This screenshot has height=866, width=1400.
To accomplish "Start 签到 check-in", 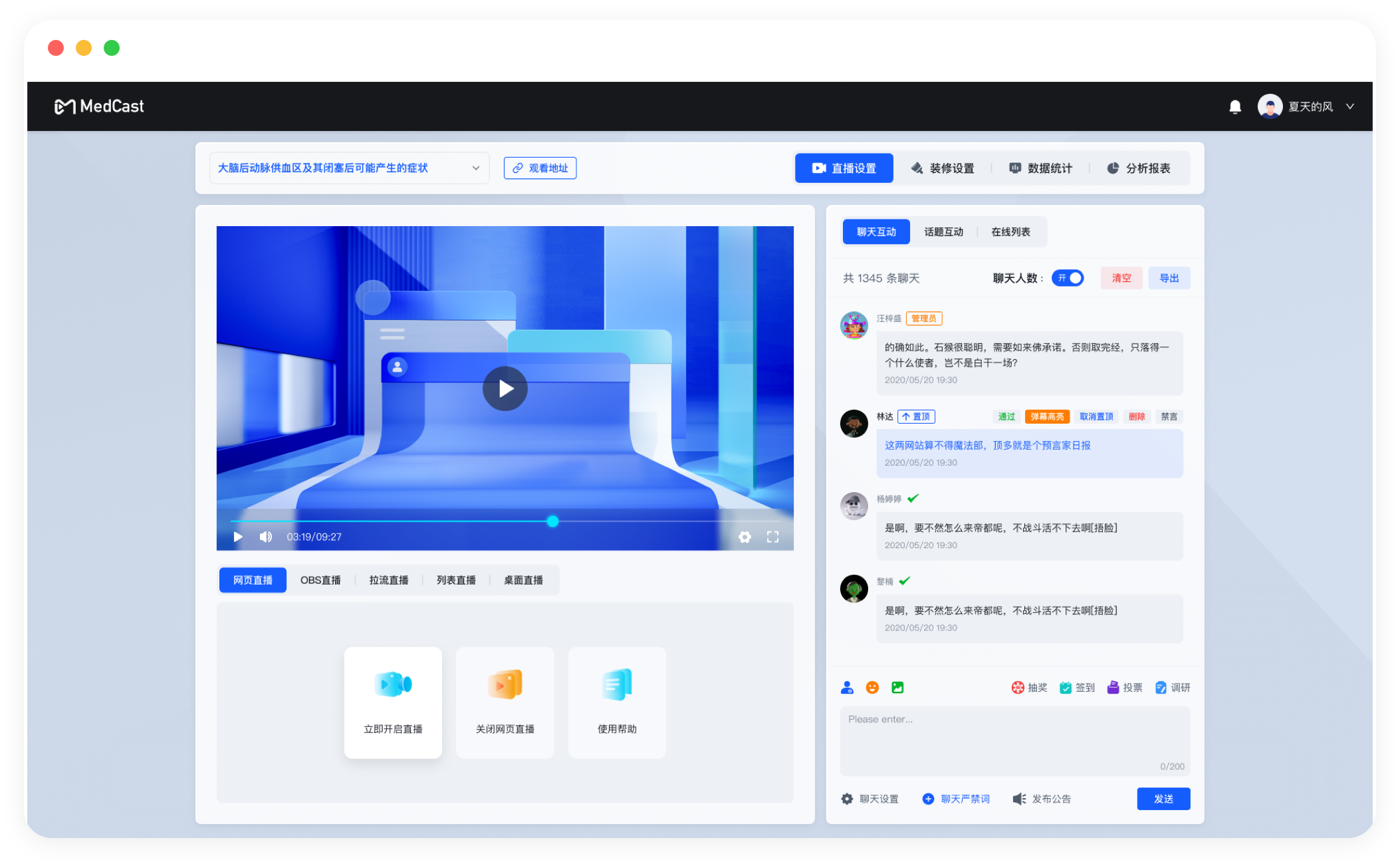I will [1077, 687].
